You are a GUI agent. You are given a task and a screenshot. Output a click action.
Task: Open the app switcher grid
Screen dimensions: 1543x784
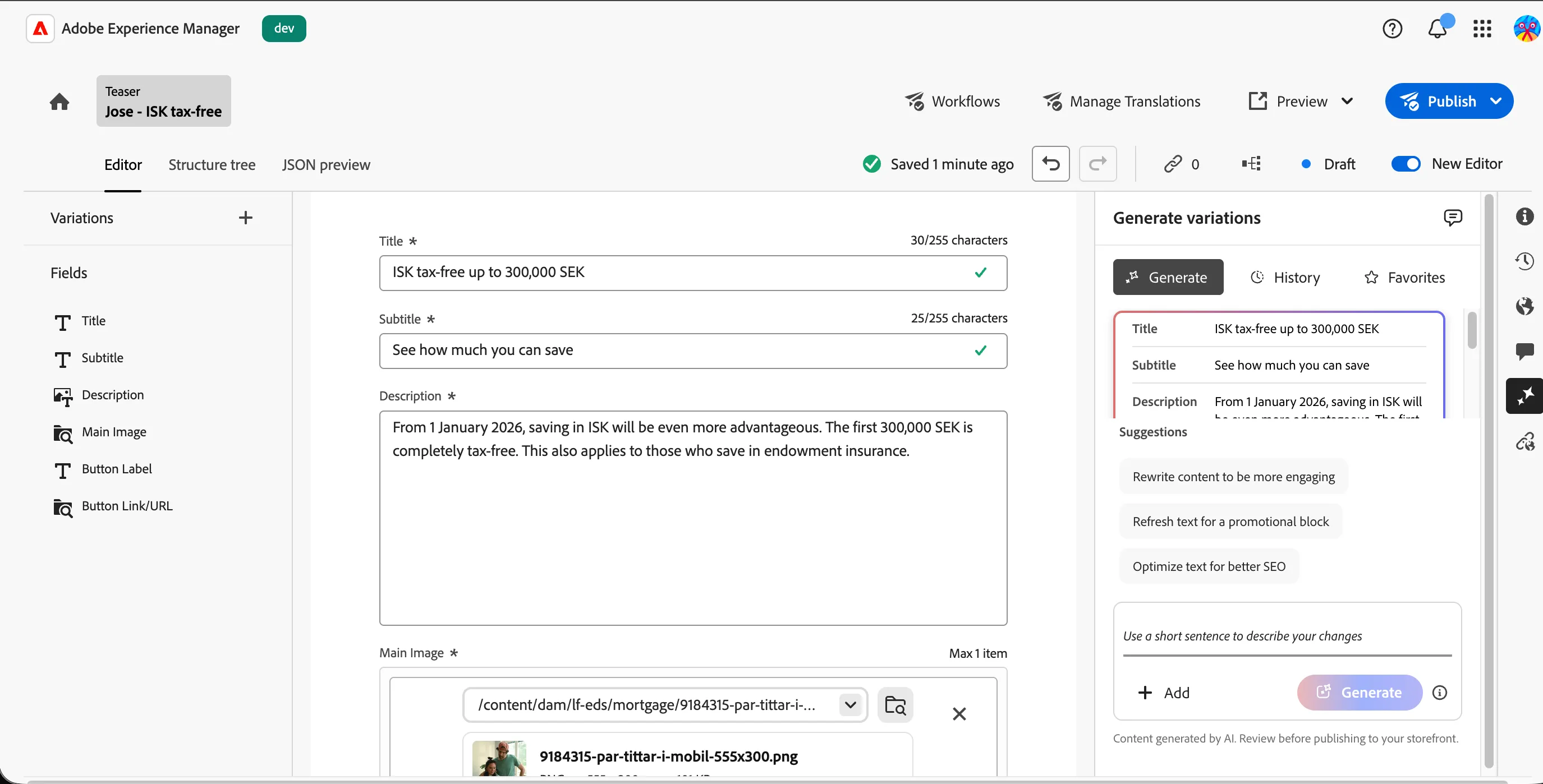click(x=1482, y=28)
